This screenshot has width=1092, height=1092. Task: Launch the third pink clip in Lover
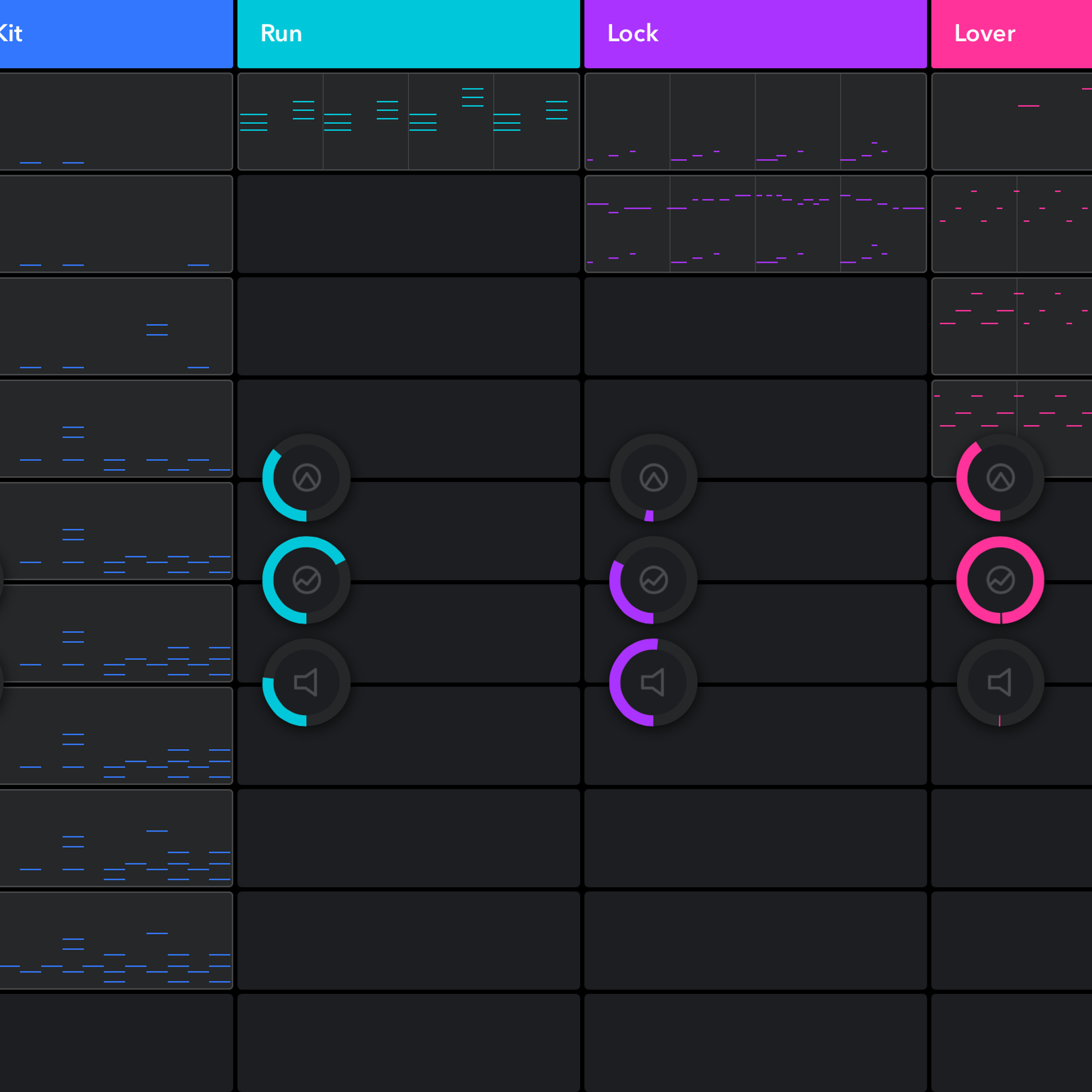click(1012, 326)
